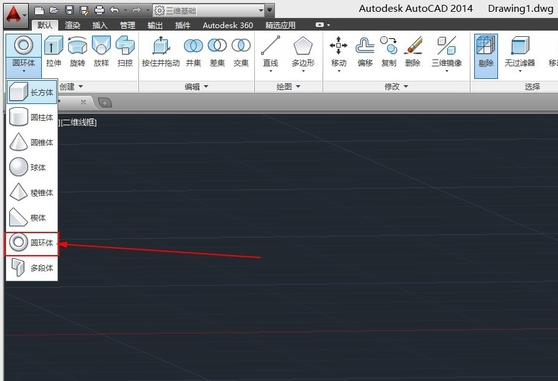Toggle the 剔除 culling button
Screen dimensions: 558x381
point(486,56)
